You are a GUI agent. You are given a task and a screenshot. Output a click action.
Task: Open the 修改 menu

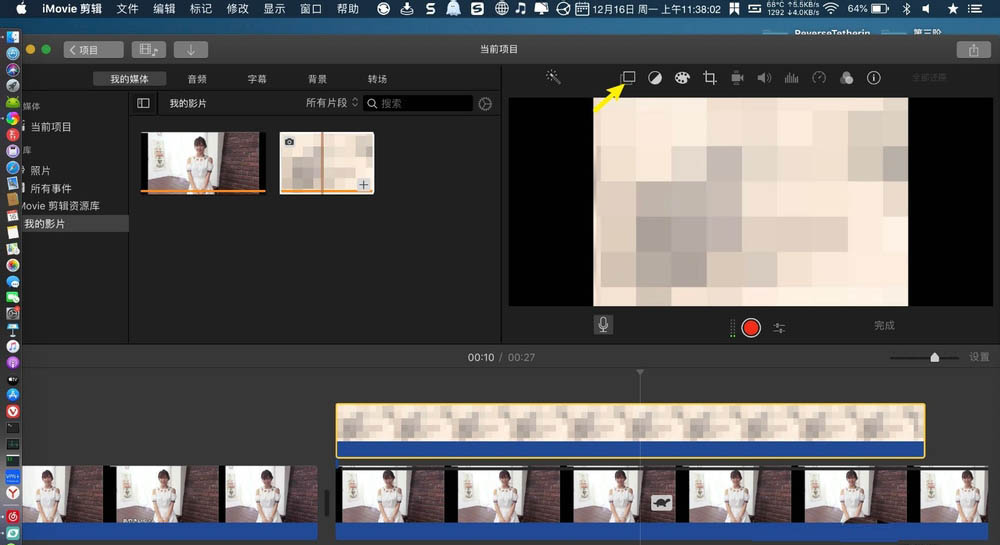[x=237, y=9]
